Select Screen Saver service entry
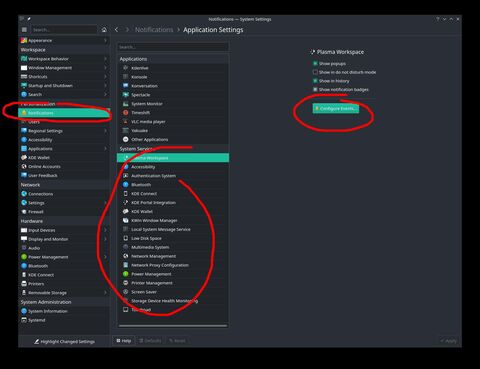 click(173, 292)
